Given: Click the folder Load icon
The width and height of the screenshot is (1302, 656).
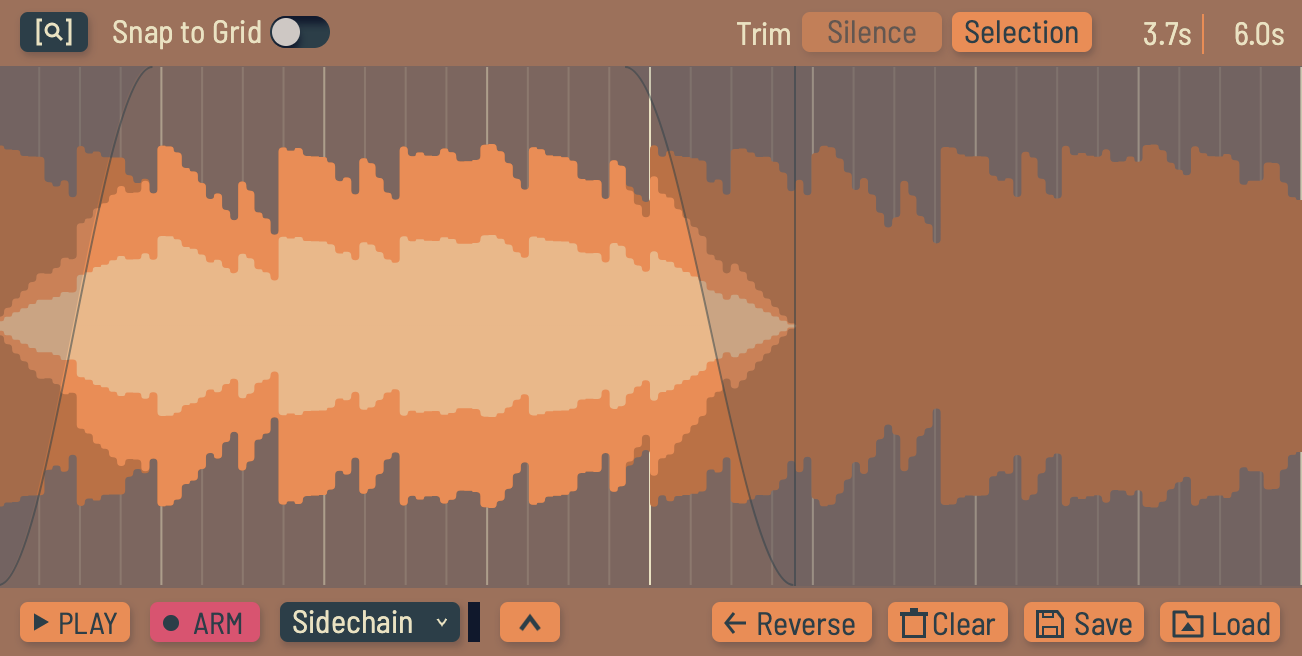Looking at the screenshot, I should tap(1187, 623).
